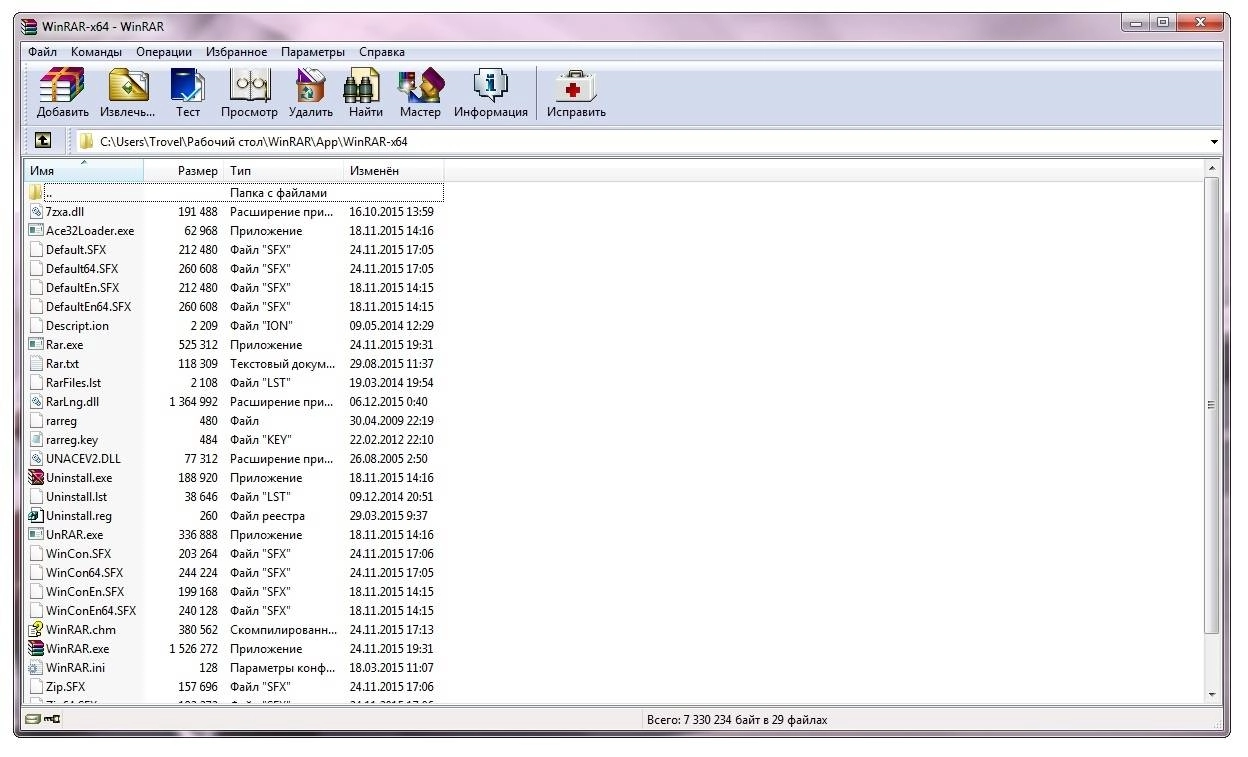Click the WinRAR.exe file icon

click(x=37, y=649)
